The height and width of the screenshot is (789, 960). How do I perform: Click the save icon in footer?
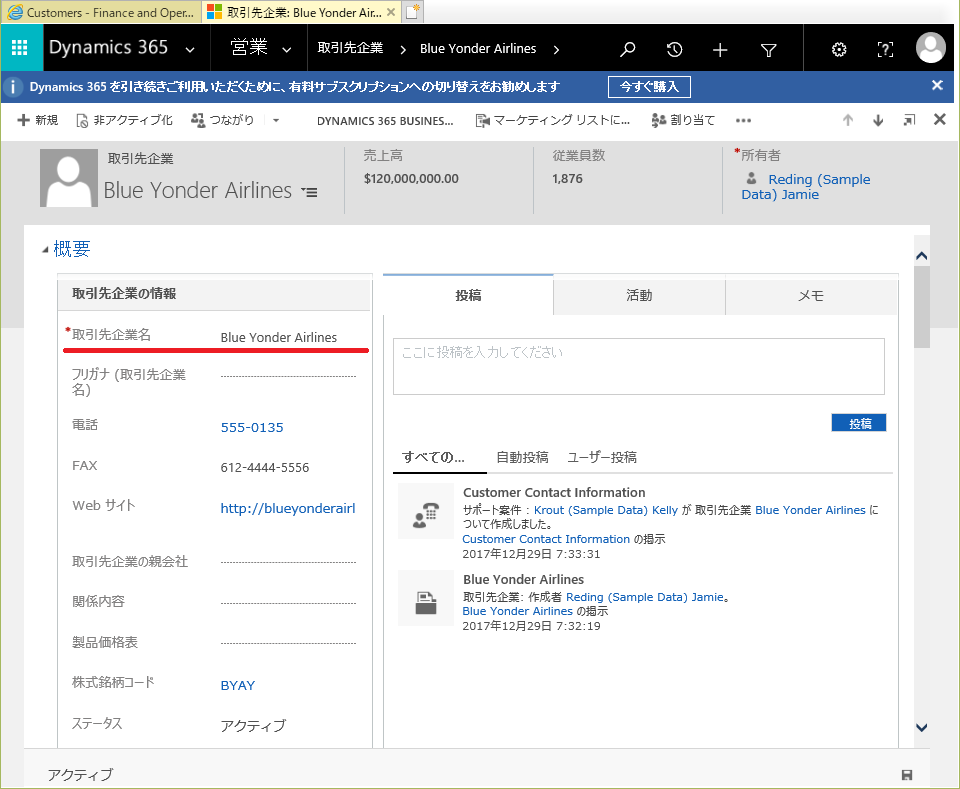click(x=907, y=775)
